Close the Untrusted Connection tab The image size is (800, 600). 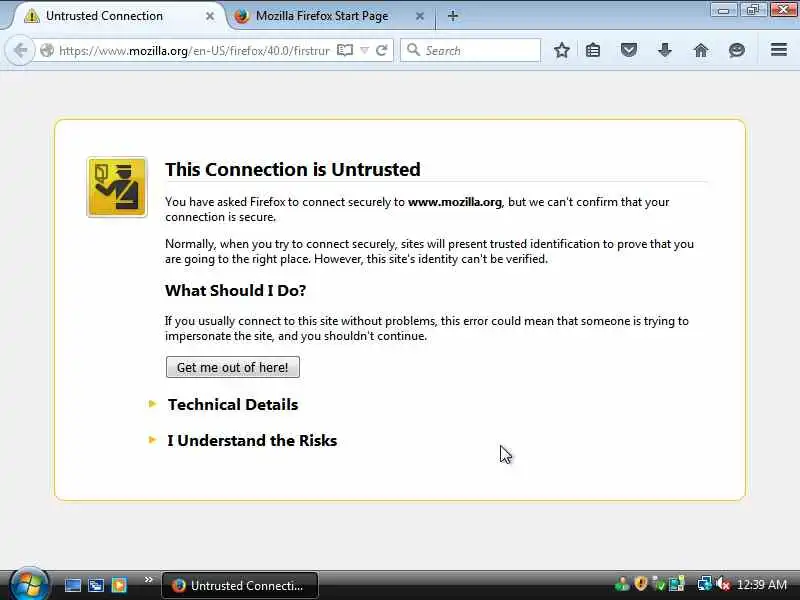tap(210, 16)
